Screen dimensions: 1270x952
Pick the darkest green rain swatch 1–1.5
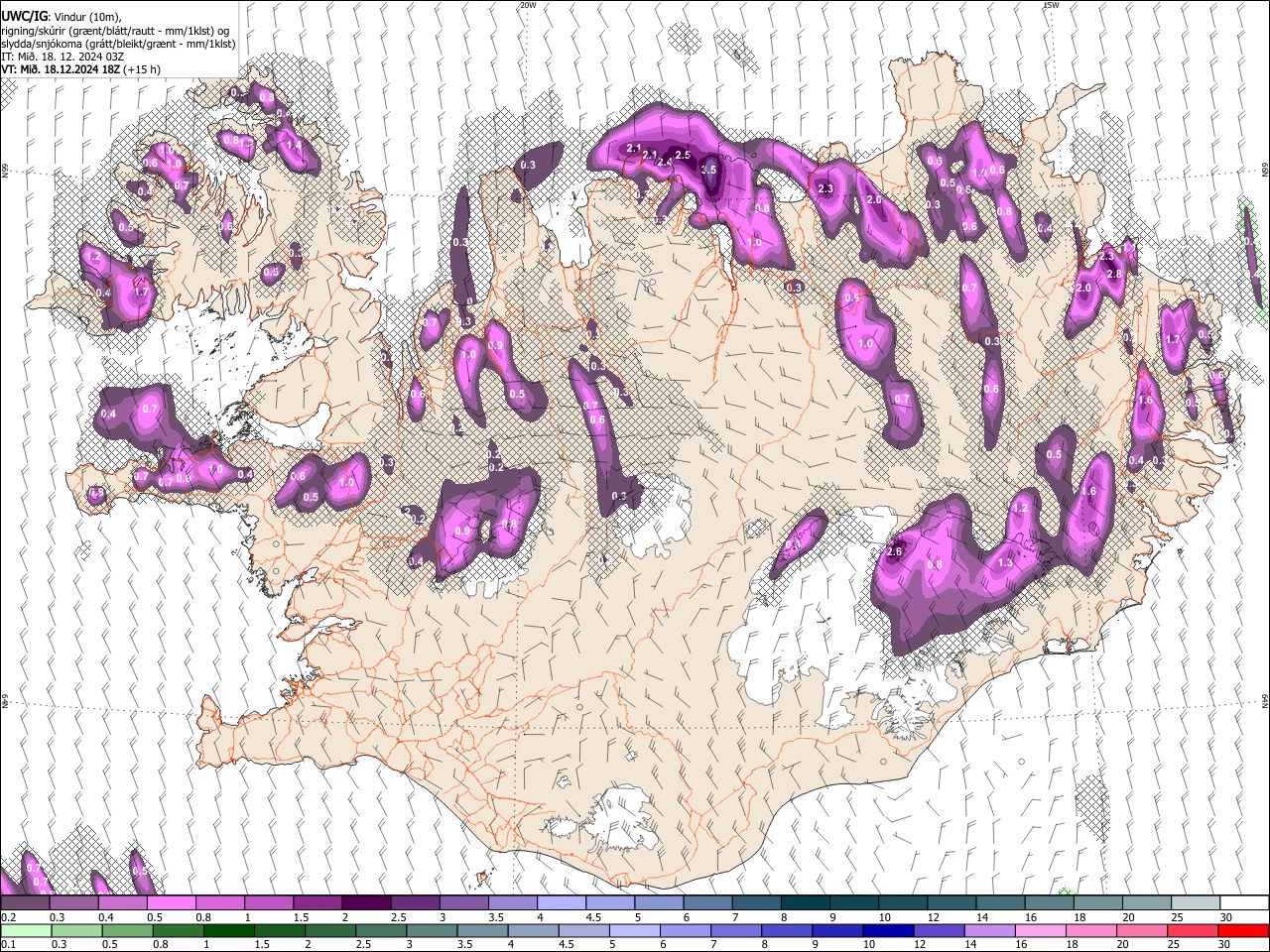(x=229, y=930)
